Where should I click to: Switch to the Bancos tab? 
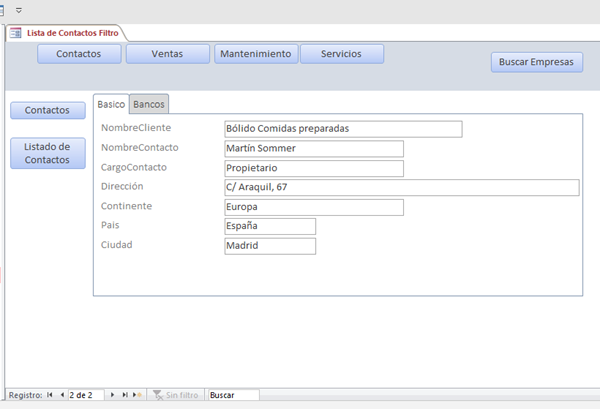(149, 104)
